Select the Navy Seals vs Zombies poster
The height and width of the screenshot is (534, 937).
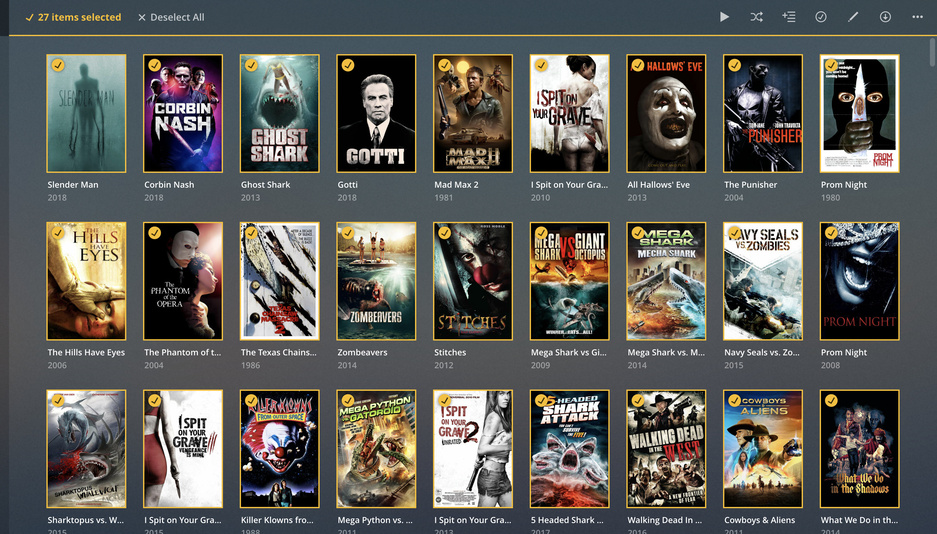(763, 281)
